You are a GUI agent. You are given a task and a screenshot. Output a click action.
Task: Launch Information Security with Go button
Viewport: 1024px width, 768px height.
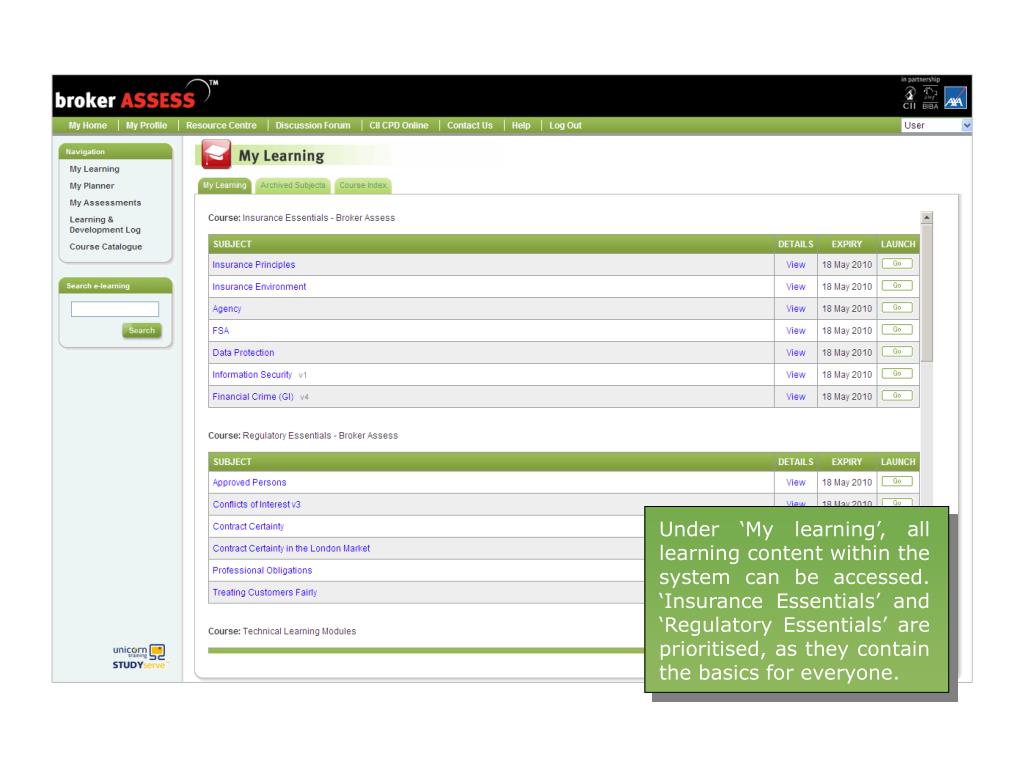click(897, 374)
